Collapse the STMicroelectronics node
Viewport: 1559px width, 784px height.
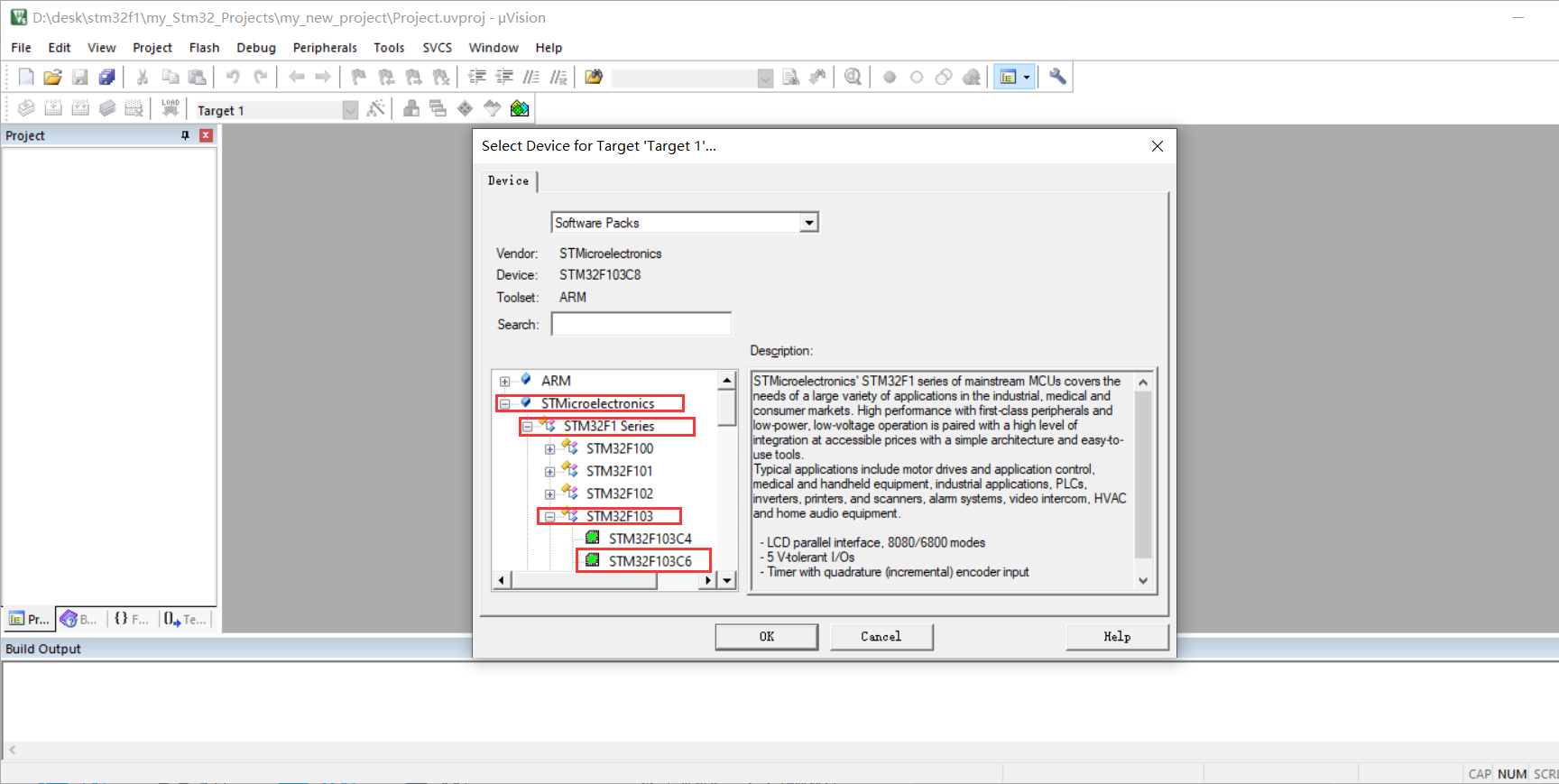(505, 404)
